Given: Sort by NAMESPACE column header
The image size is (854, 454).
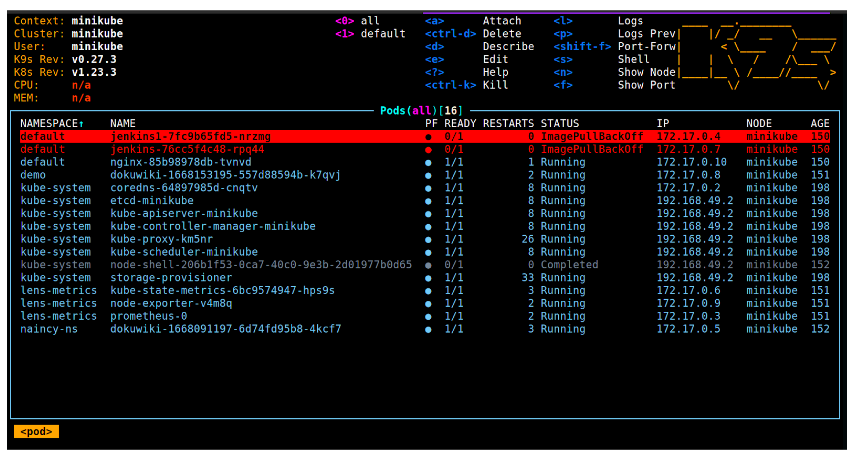Looking at the screenshot, I should [x=52, y=124].
